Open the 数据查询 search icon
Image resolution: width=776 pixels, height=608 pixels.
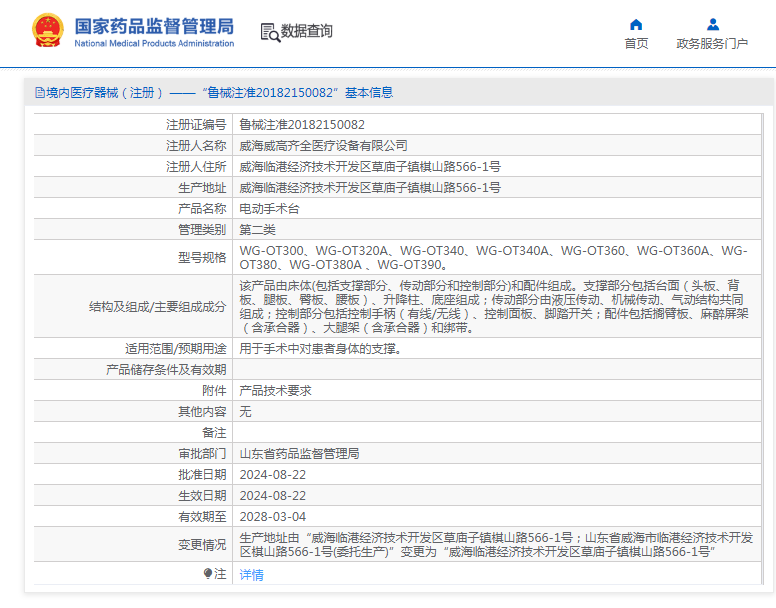(x=270, y=32)
